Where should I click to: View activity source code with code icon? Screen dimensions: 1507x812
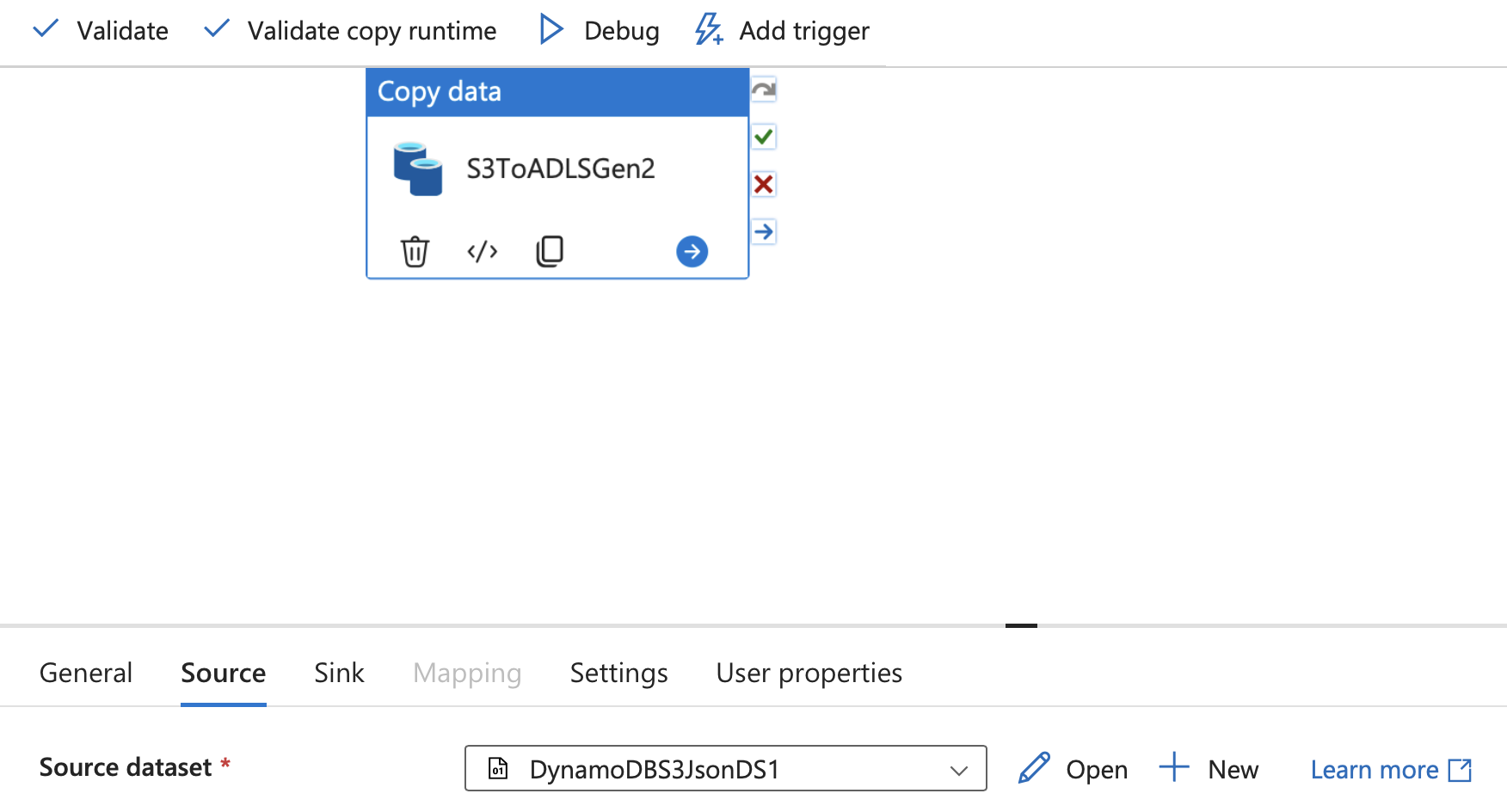click(482, 251)
